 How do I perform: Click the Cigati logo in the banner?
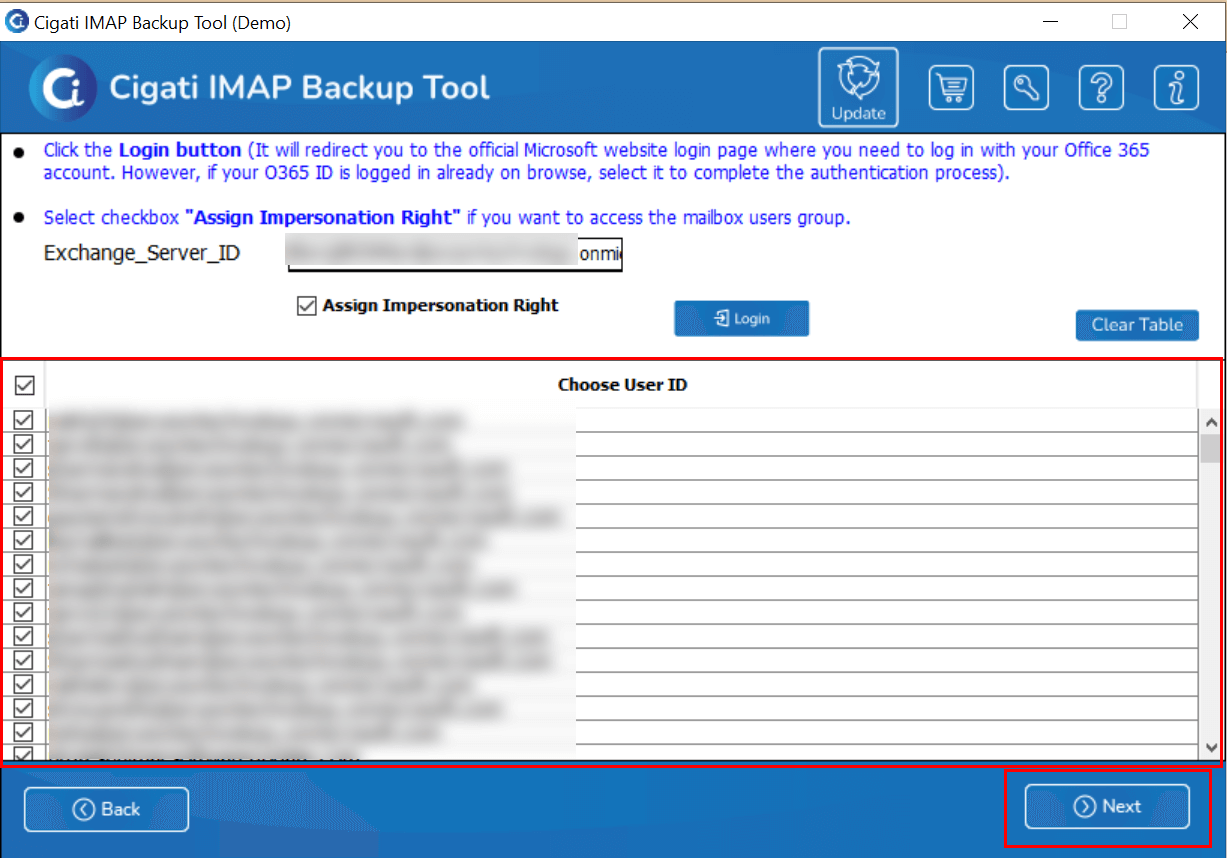(63, 88)
